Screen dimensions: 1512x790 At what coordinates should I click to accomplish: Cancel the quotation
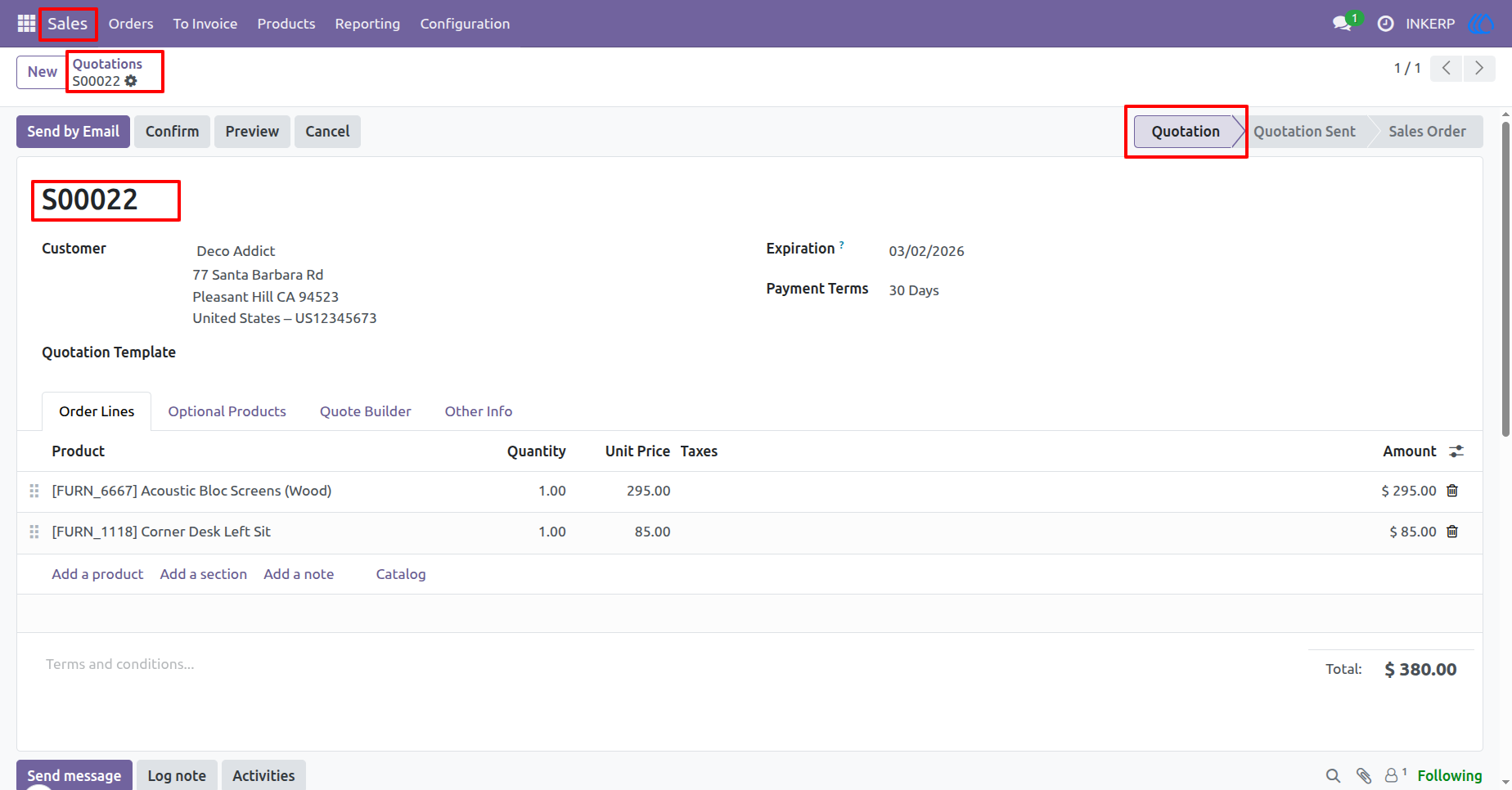click(327, 132)
